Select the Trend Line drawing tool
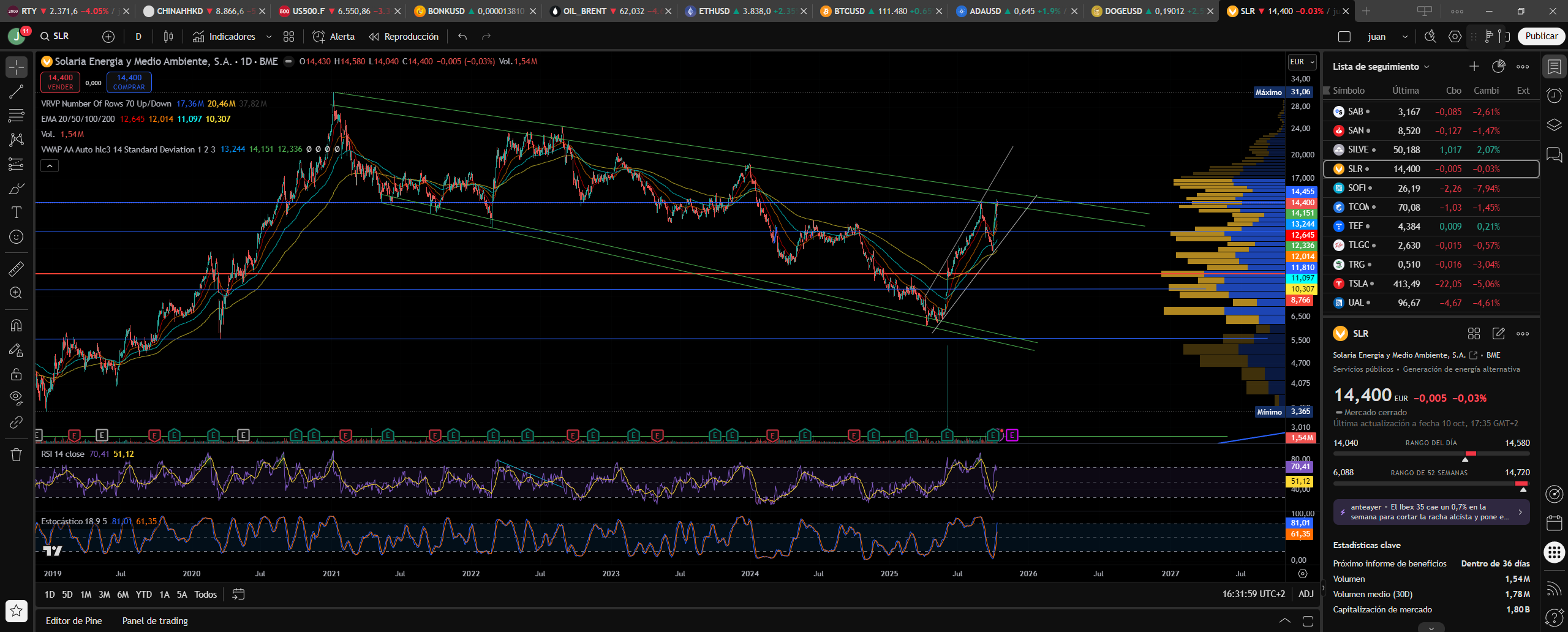The height and width of the screenshot is (632, 1568). 17,92
